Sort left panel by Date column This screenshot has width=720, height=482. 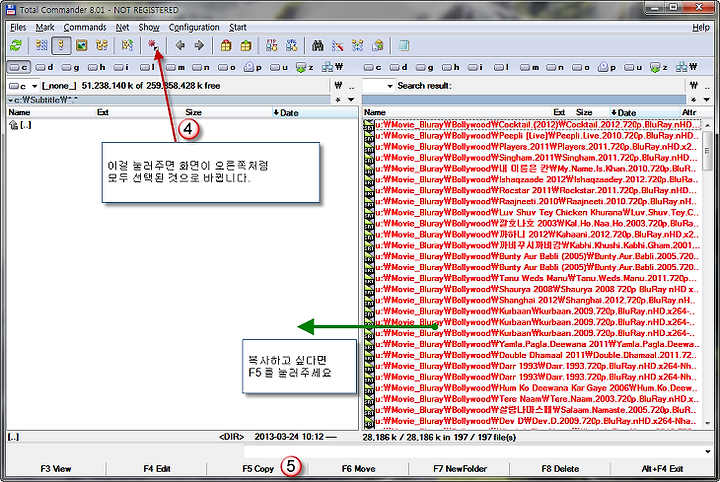(x=315, y=112)
